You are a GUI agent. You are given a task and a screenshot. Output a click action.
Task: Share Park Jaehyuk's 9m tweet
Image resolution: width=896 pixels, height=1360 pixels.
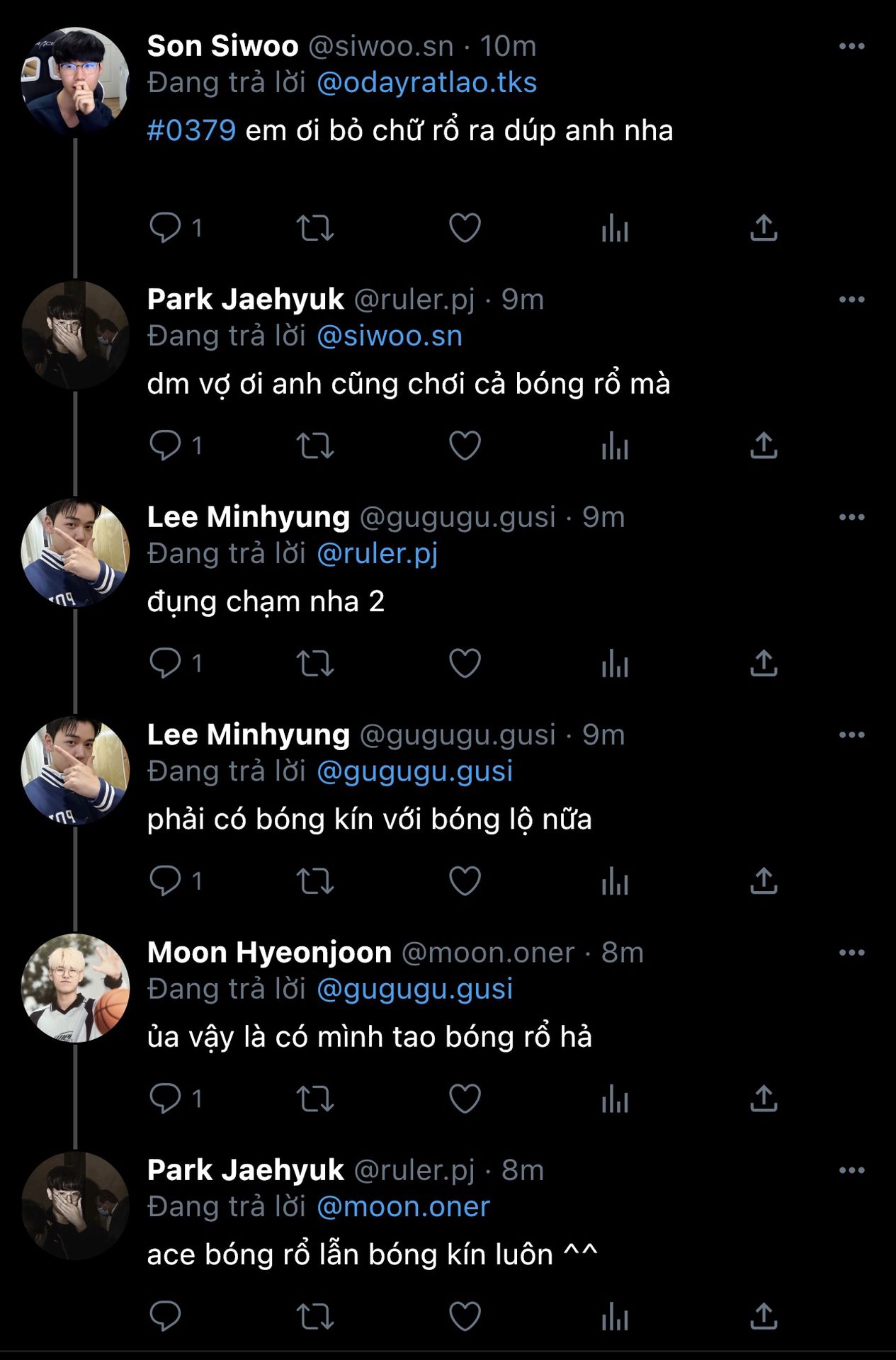click(764, 446)
